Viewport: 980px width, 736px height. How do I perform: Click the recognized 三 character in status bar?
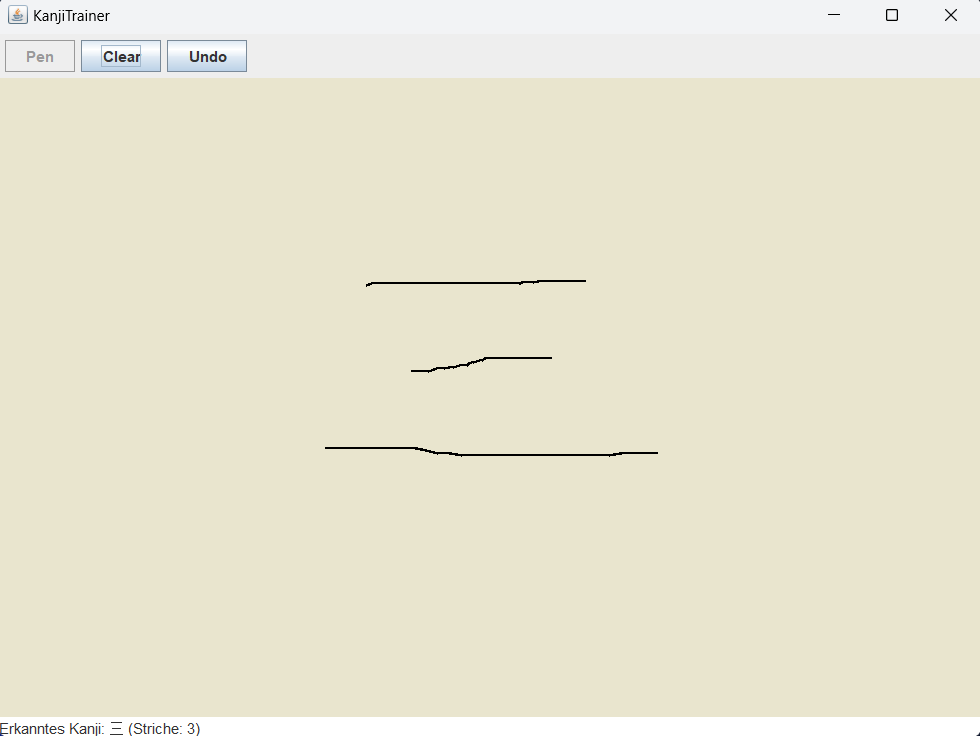[x=116, y=729]
